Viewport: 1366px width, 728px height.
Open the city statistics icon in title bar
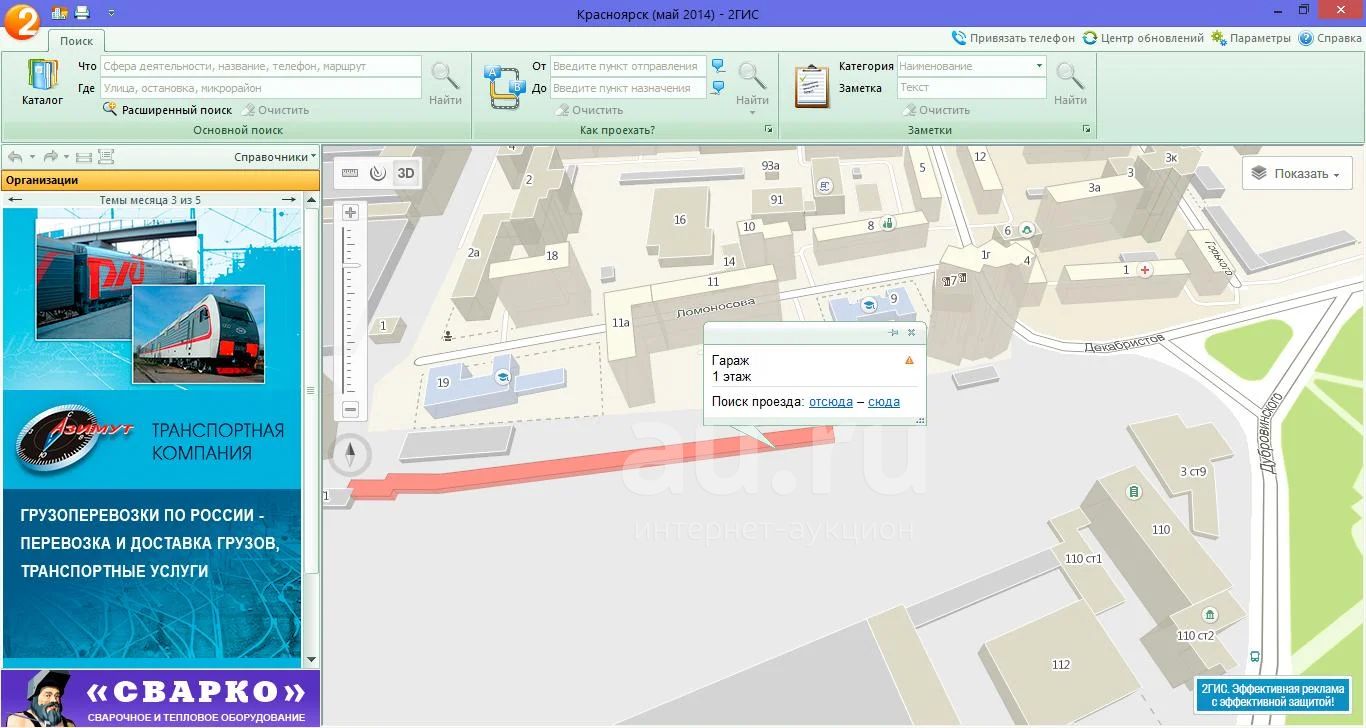(59, 12)
